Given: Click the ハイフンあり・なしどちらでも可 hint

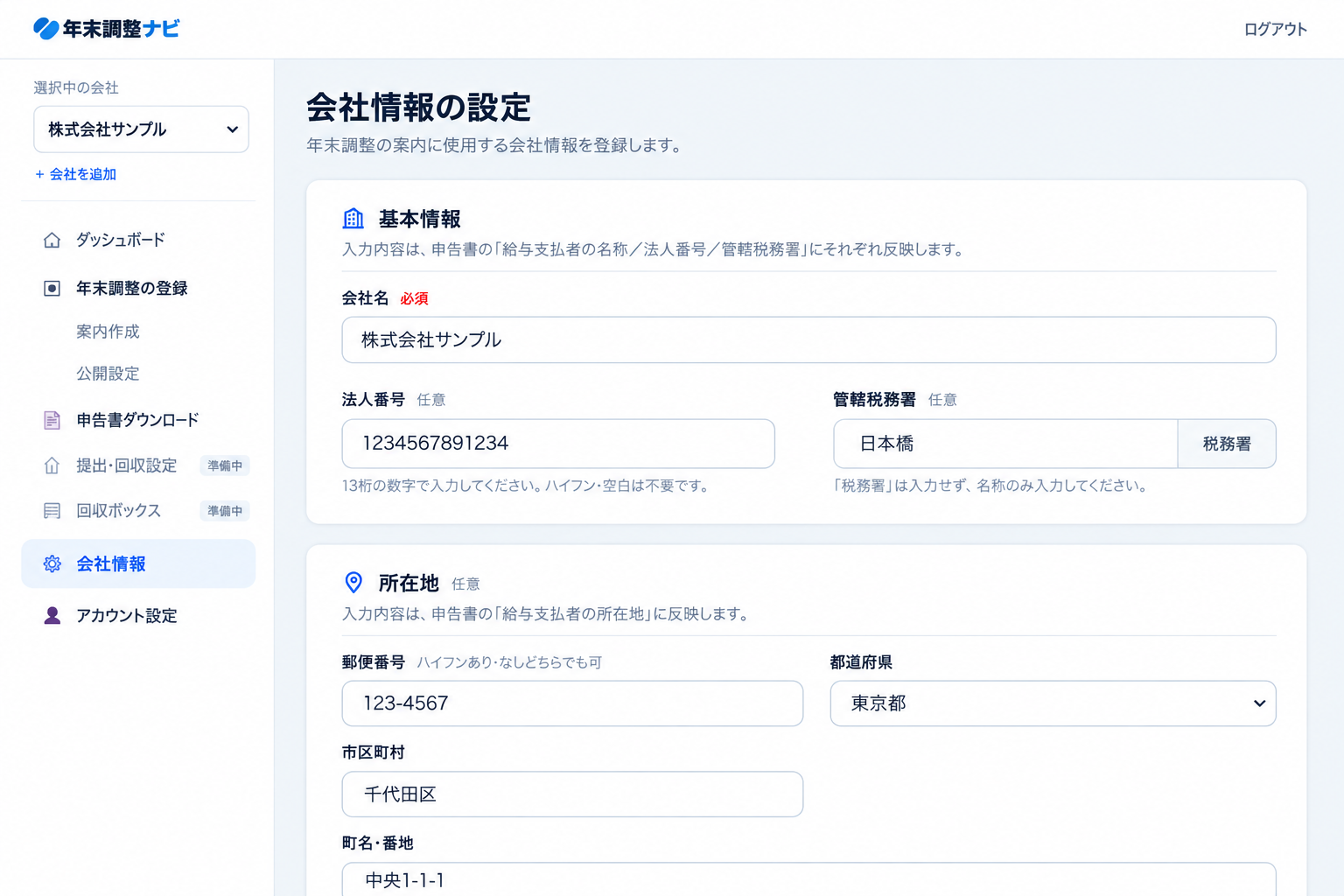Looking at the screenshot, I should 509,662.
